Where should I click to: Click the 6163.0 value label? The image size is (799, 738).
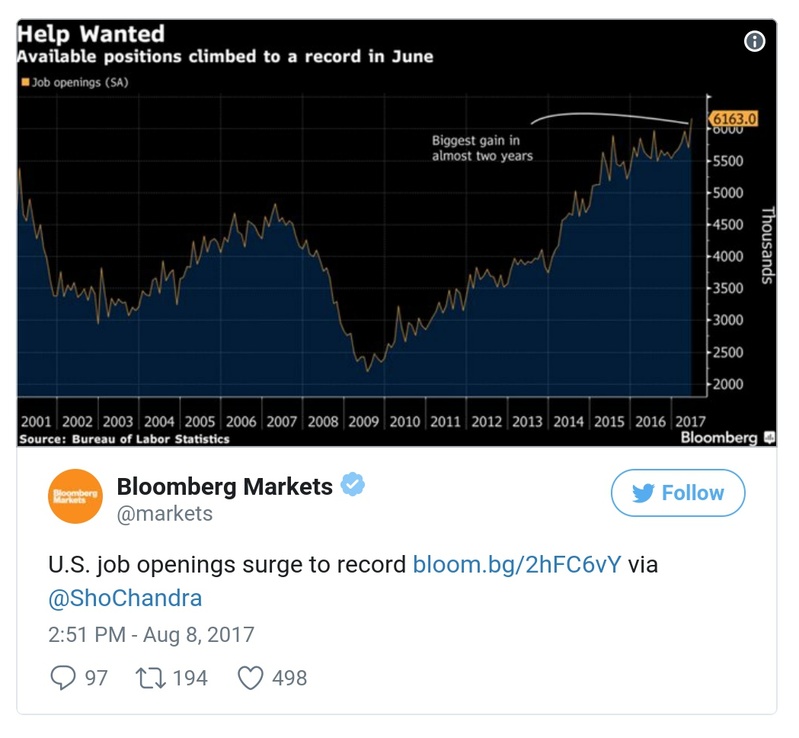pos(733,119)
